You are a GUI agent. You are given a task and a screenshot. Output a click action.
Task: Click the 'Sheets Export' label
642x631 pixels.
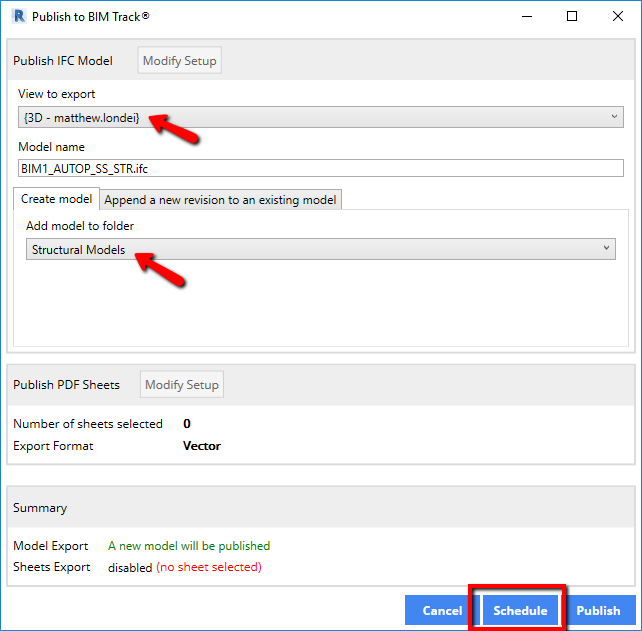(x=52, y=567)
